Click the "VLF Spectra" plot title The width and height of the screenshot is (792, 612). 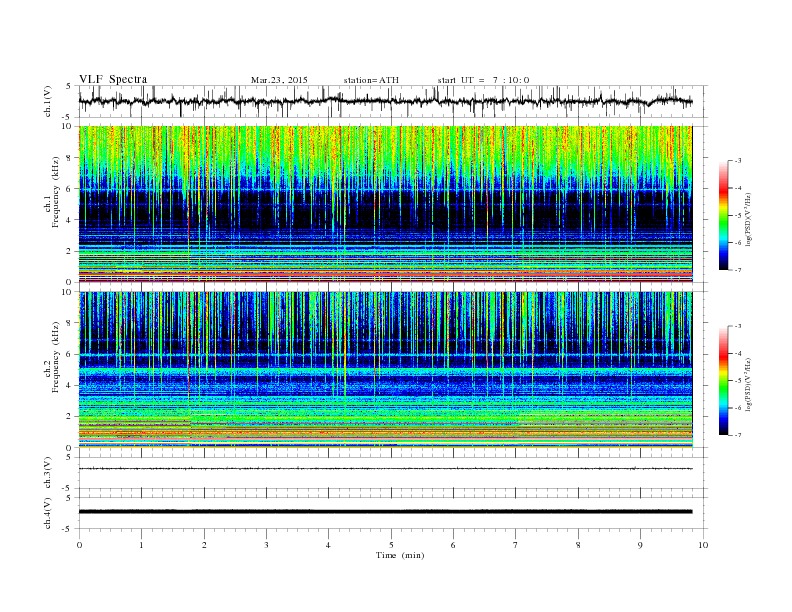pos(113,79)
